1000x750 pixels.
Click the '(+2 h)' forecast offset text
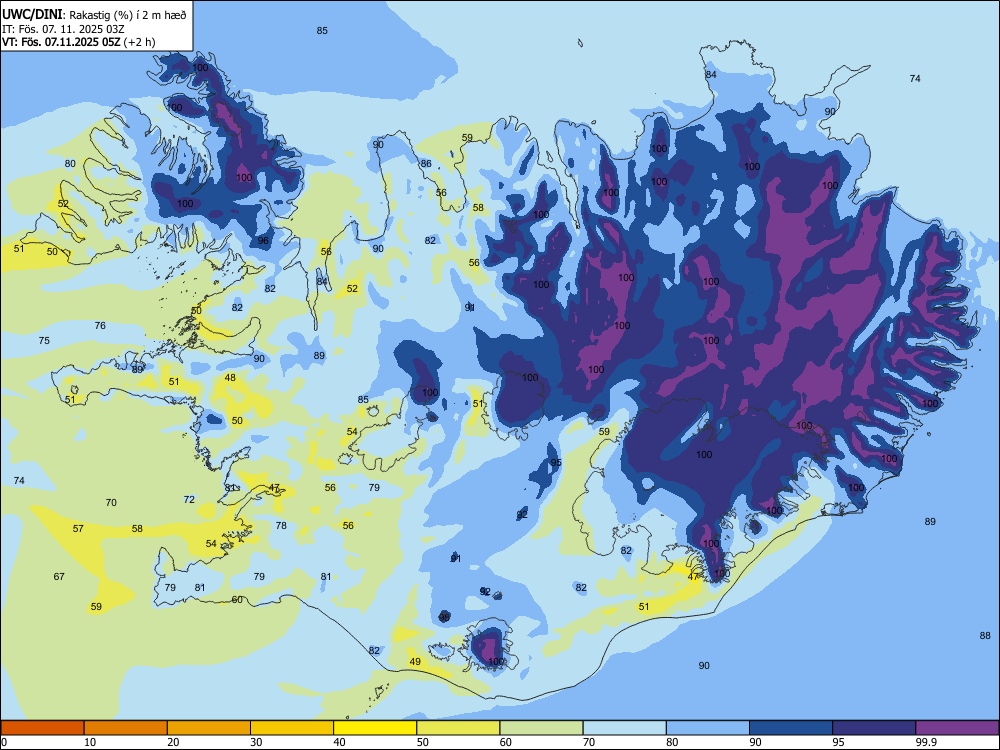coord(139,42)
